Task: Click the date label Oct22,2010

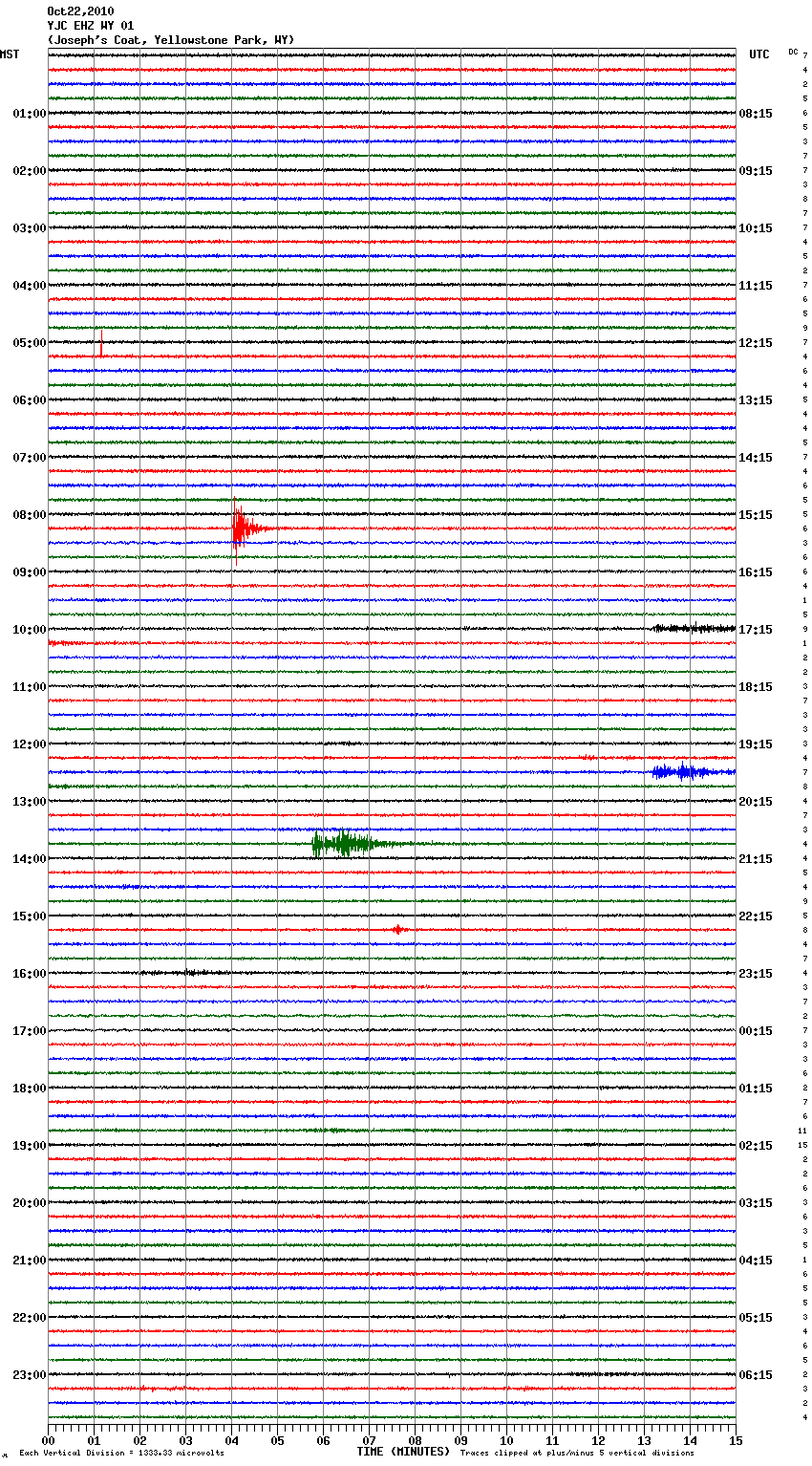Action: tap(80, 11)
